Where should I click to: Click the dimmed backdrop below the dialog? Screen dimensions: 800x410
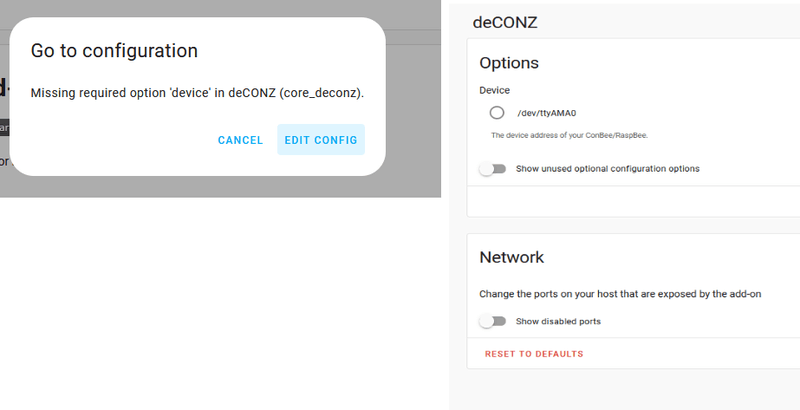pyautogui.click(x=220, y=188)
